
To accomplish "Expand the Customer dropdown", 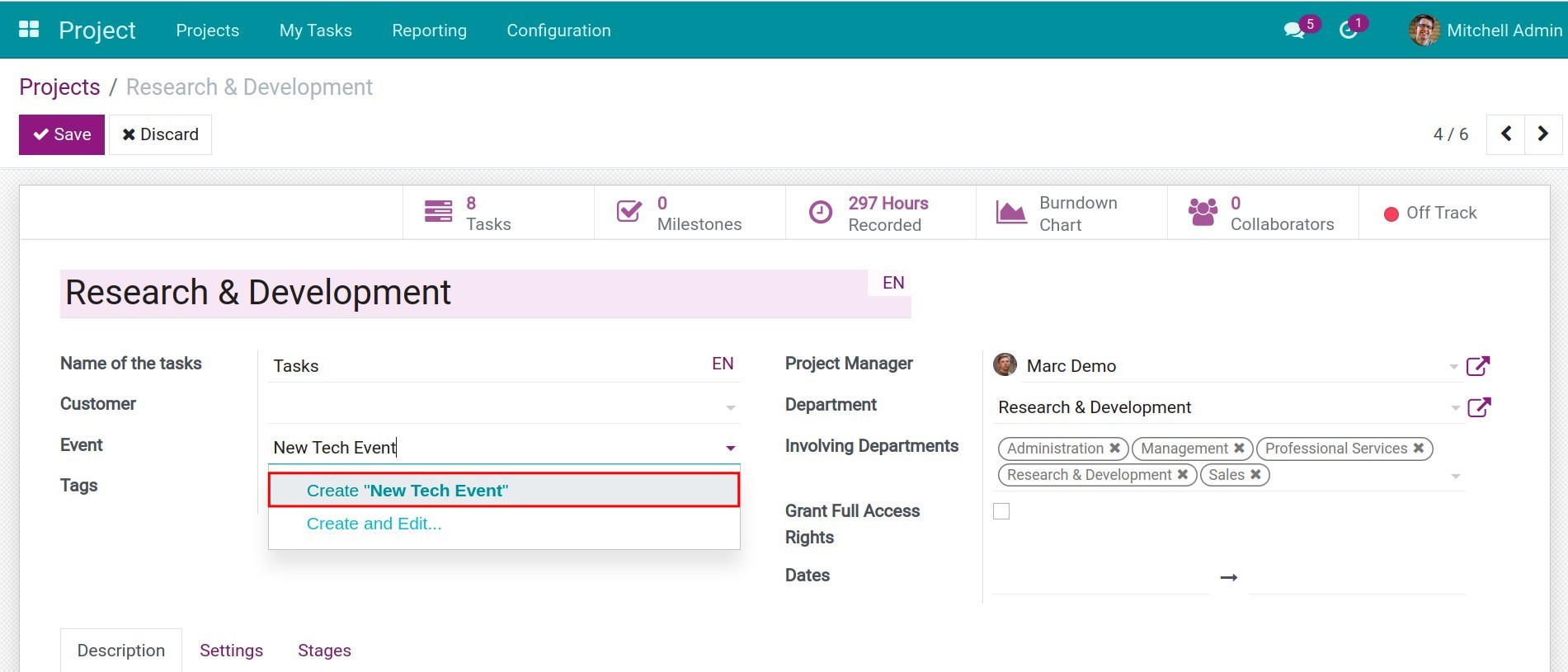I will 730,407.
